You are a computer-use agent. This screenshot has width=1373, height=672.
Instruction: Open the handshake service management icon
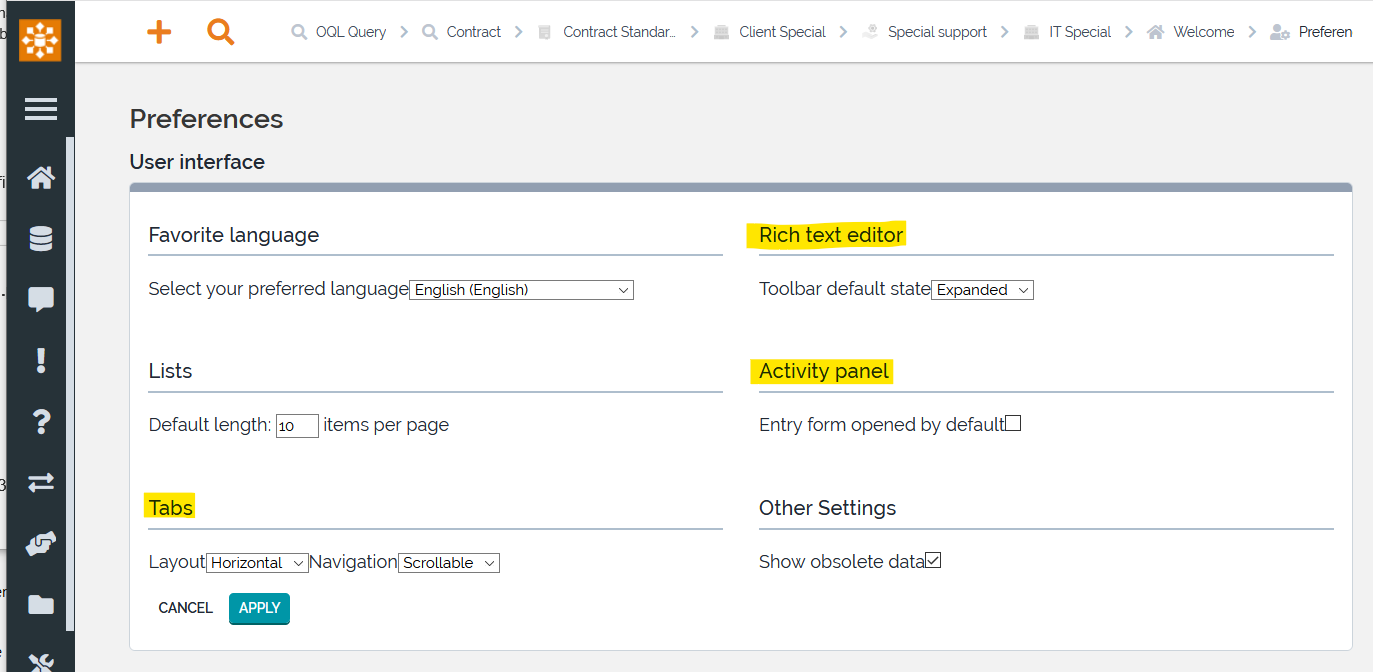[40, 543]
